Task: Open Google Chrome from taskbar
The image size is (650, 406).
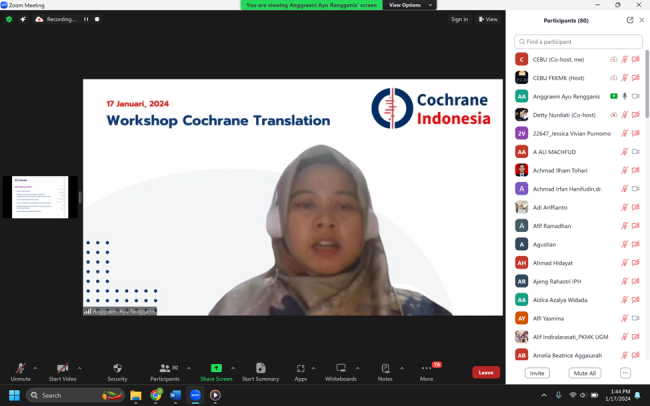Action: coord(156,395)
